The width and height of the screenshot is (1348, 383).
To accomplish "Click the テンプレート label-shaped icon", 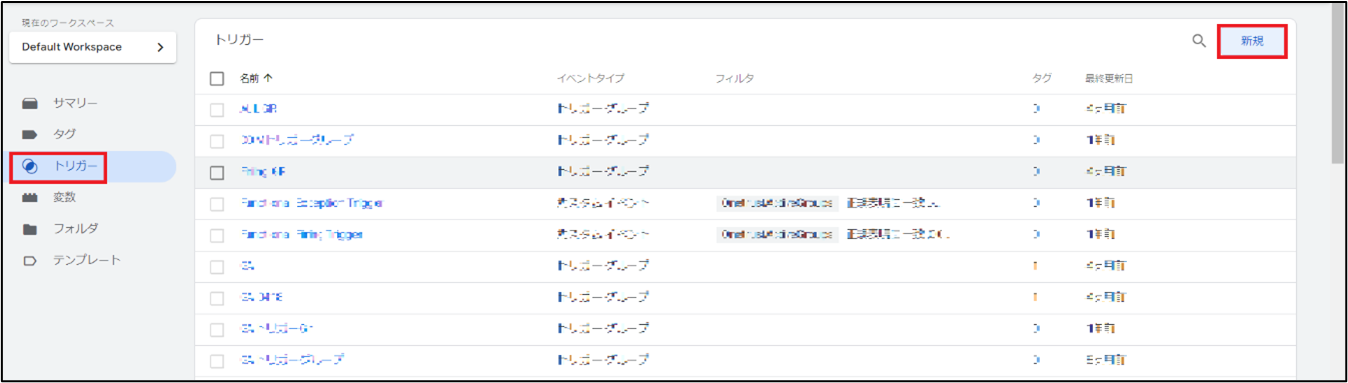I will 30,261.
